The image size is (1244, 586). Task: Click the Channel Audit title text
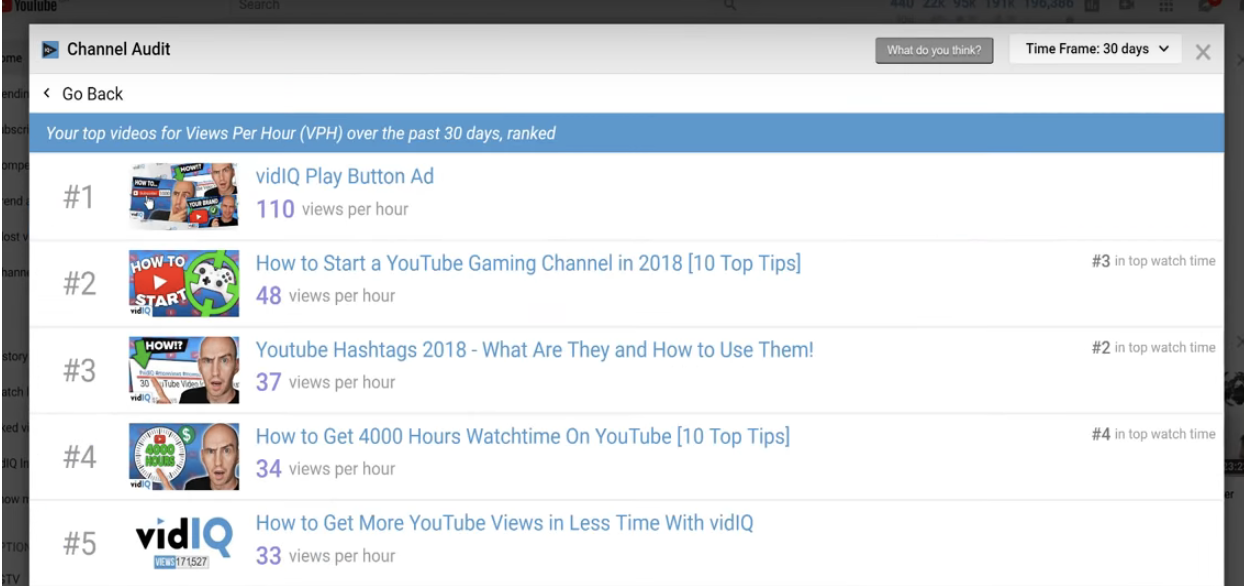[x=120, y=49]
